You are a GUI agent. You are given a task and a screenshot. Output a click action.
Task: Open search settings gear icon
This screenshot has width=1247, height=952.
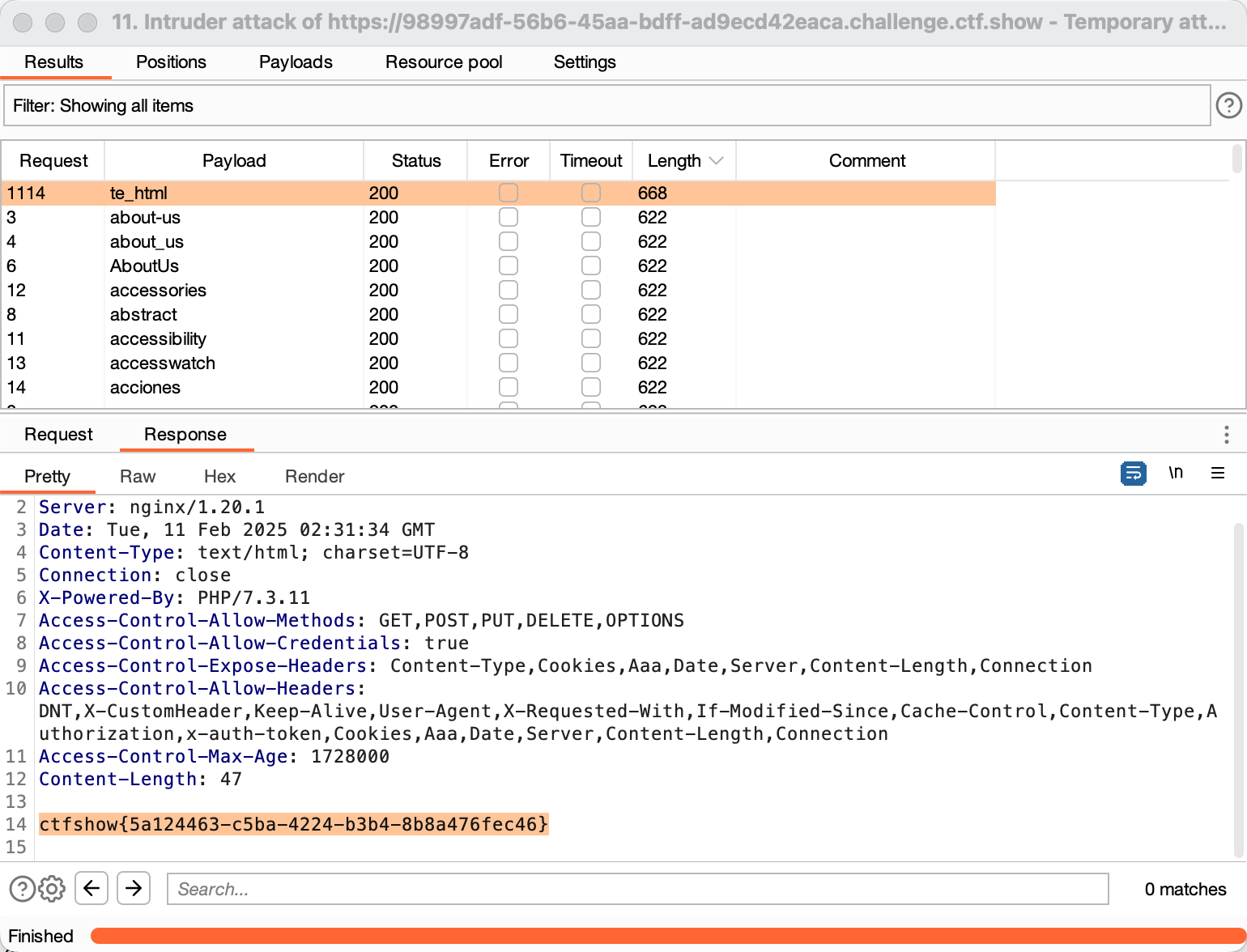click(x=52, y=889)
